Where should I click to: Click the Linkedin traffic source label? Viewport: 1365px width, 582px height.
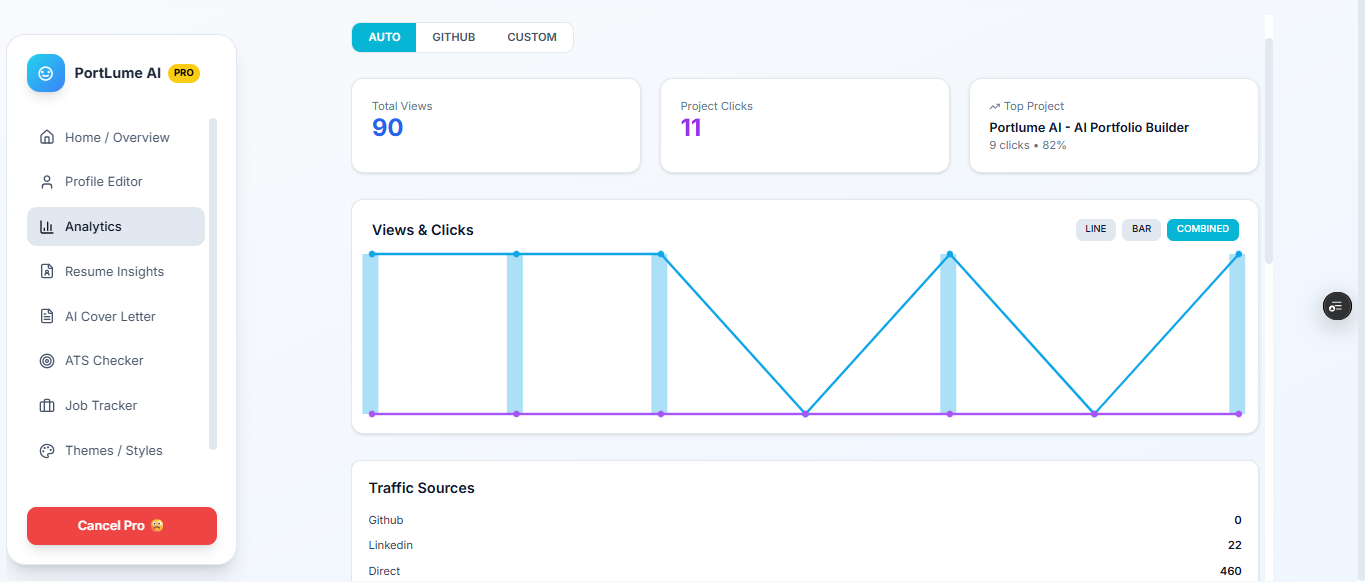pyautogui.click(x=391, y=545)
